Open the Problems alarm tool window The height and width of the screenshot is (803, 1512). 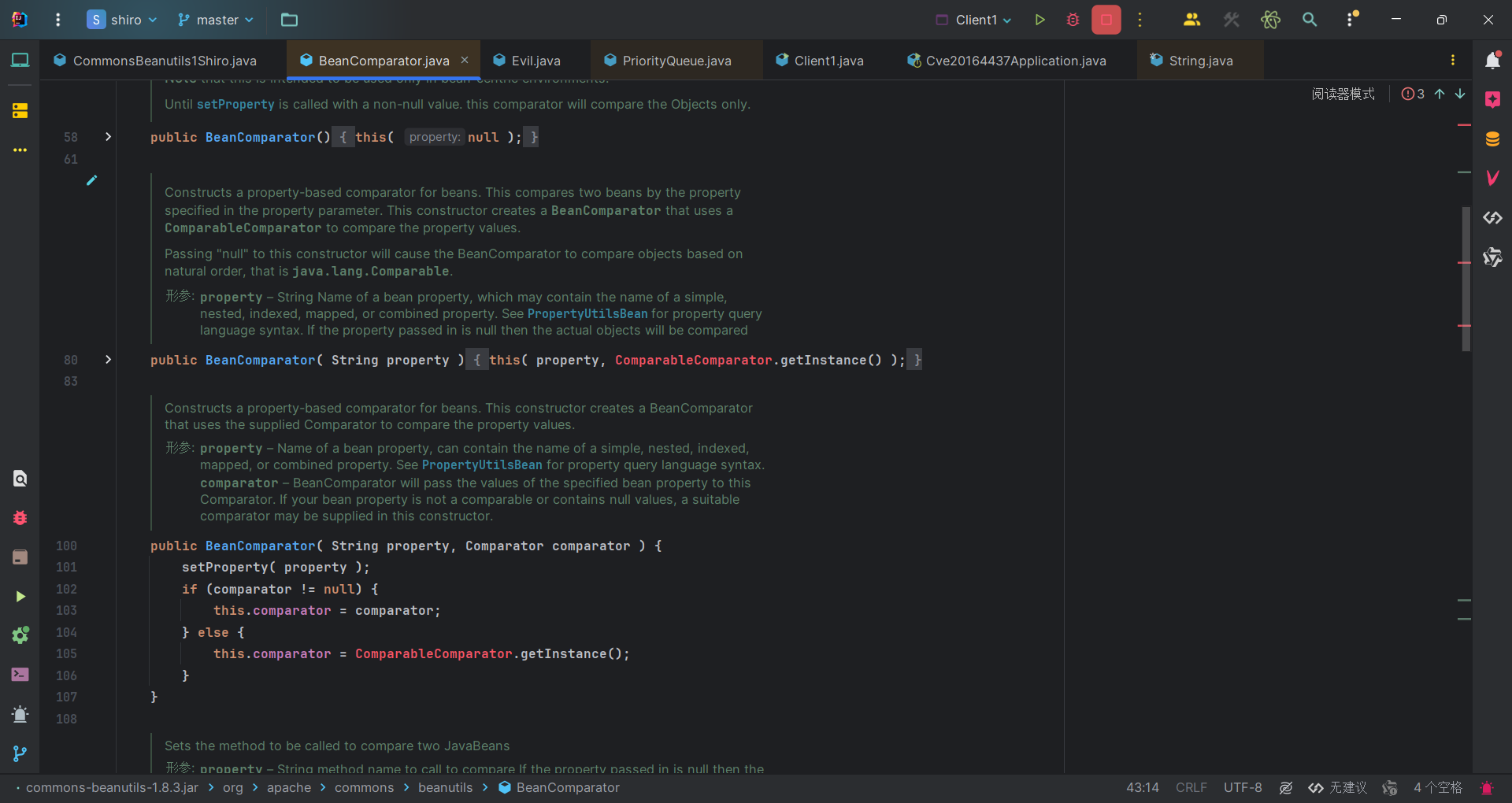click(20, 714)
